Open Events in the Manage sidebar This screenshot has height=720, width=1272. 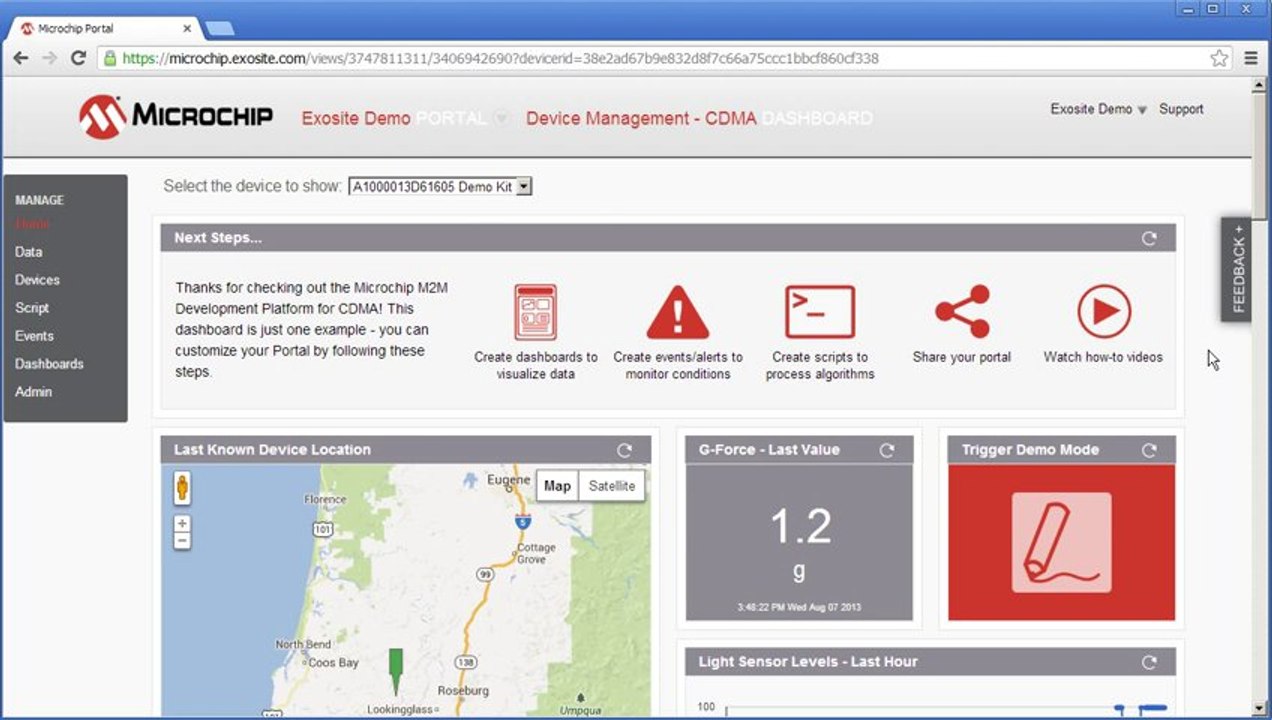click(34, 336)
